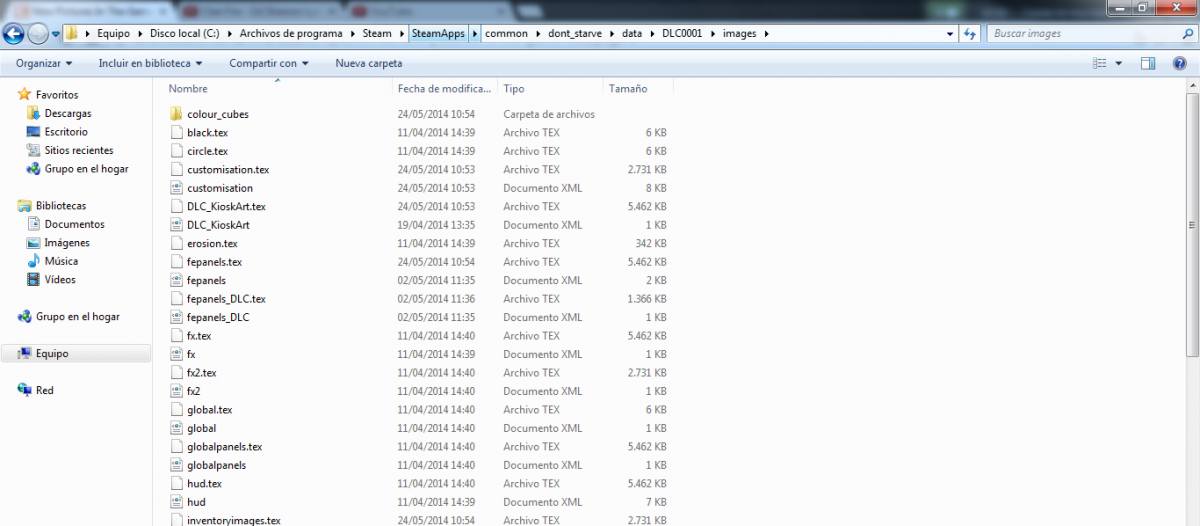Click the Nueva carpeta button

369,63
